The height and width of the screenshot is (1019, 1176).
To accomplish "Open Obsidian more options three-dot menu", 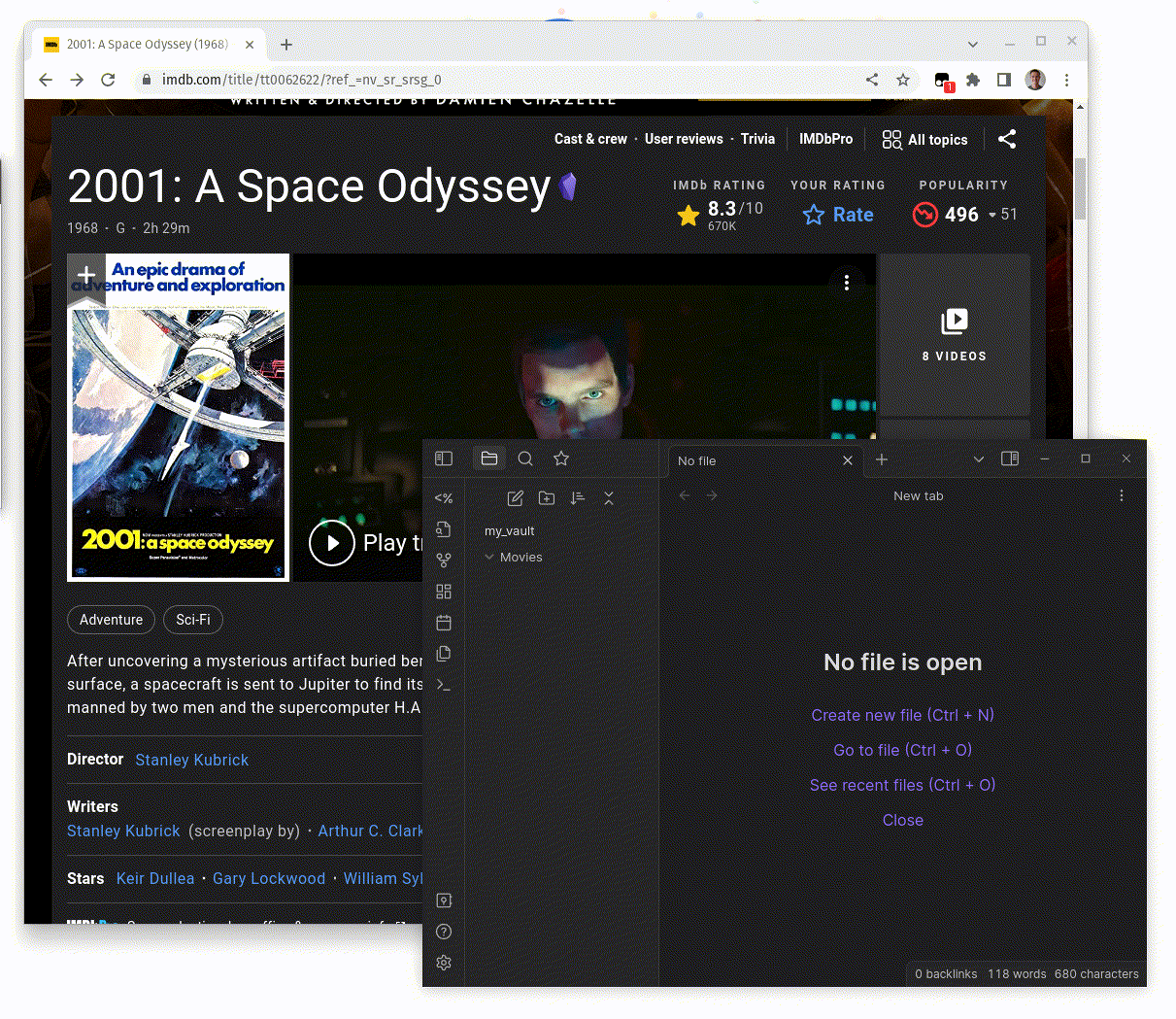I will point(1122,495).
